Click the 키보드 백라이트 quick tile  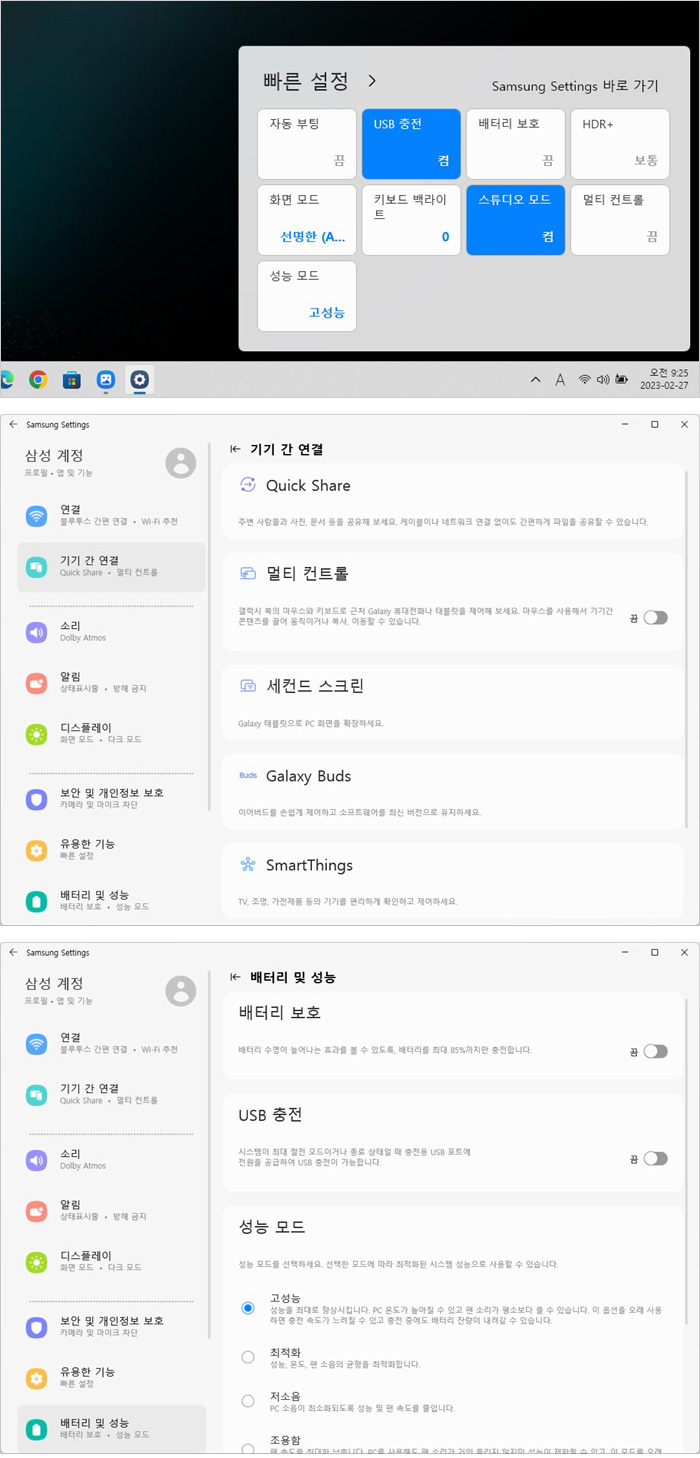click(411, 220)
